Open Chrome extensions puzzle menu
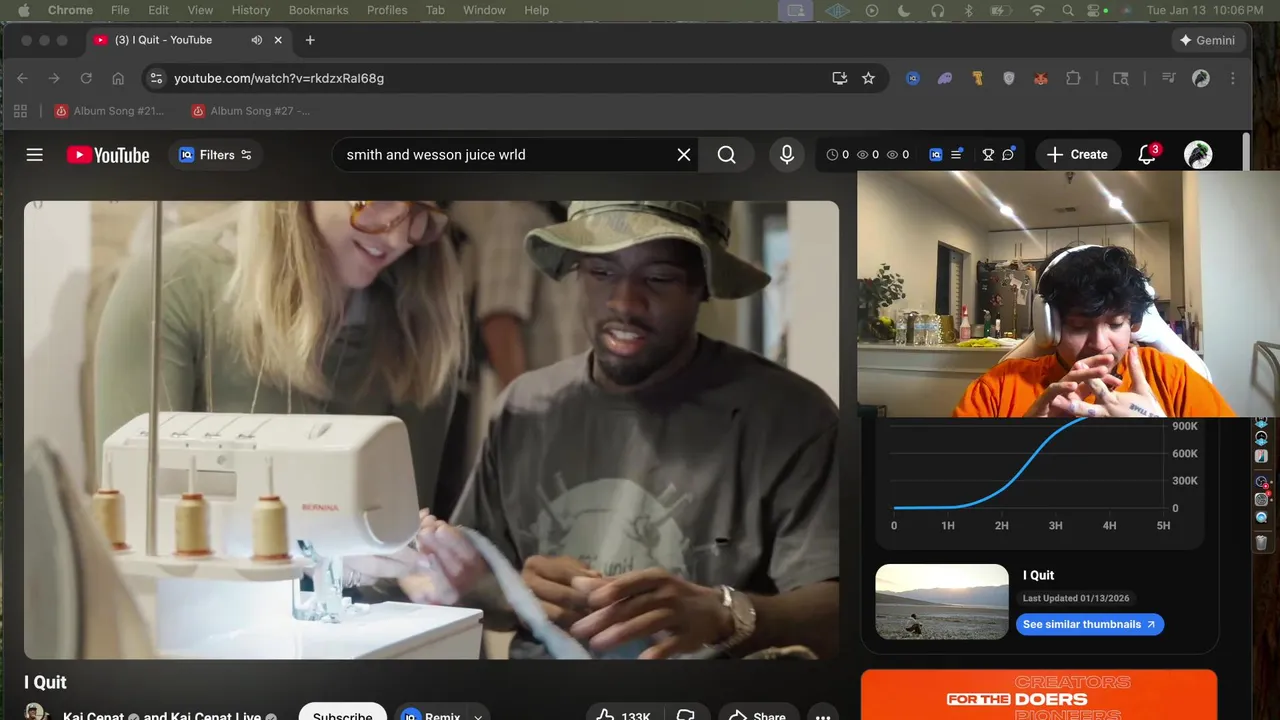 tap(1073, 78)
